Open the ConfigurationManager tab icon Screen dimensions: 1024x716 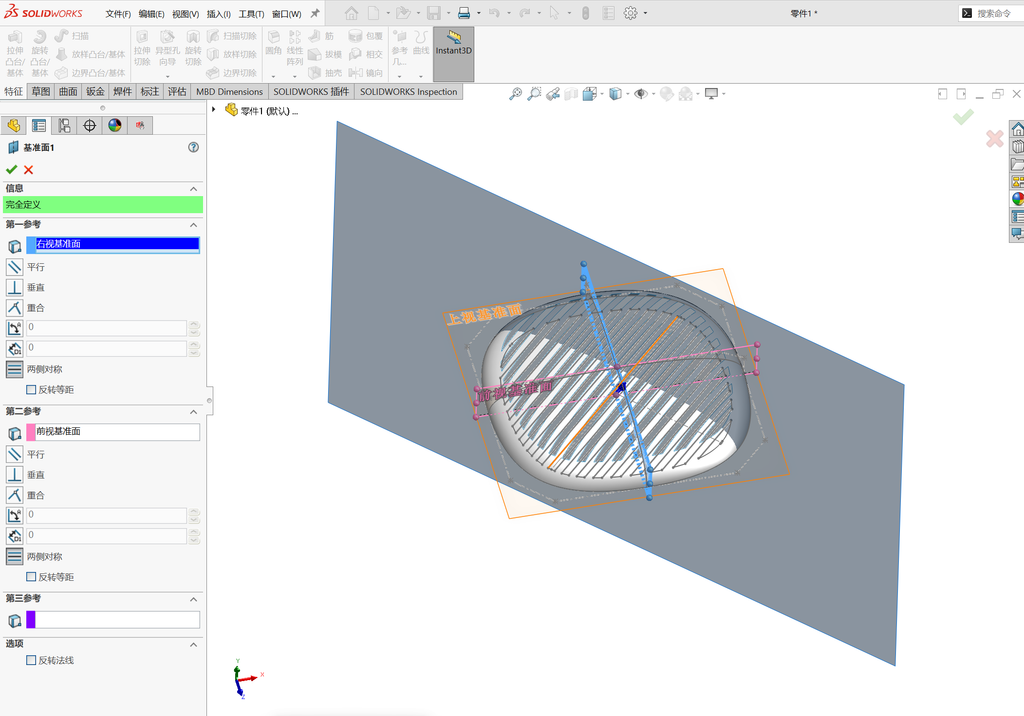[64, 125]
